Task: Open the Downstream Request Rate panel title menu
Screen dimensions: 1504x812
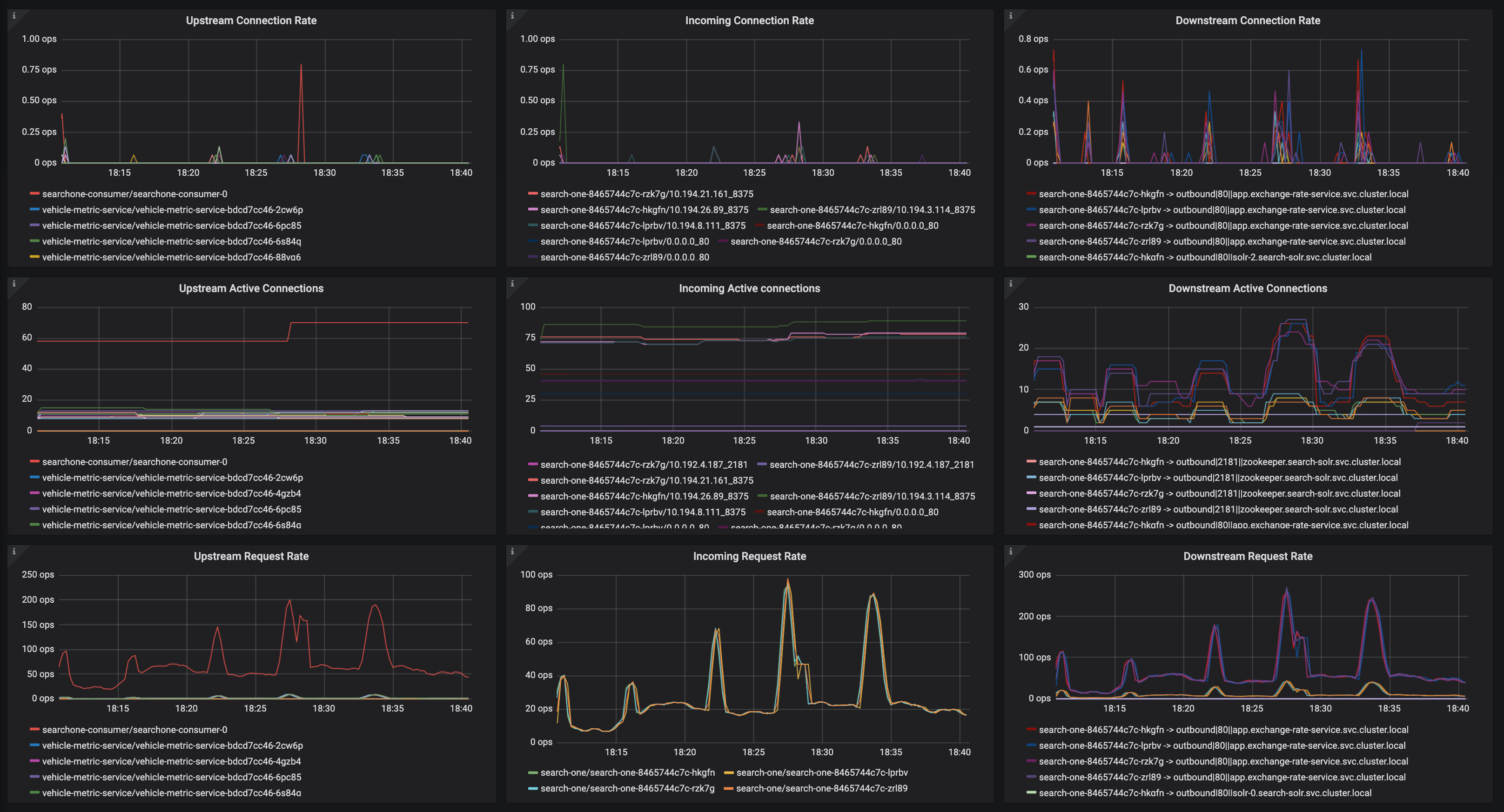Action: click(x=1247, y=556)
